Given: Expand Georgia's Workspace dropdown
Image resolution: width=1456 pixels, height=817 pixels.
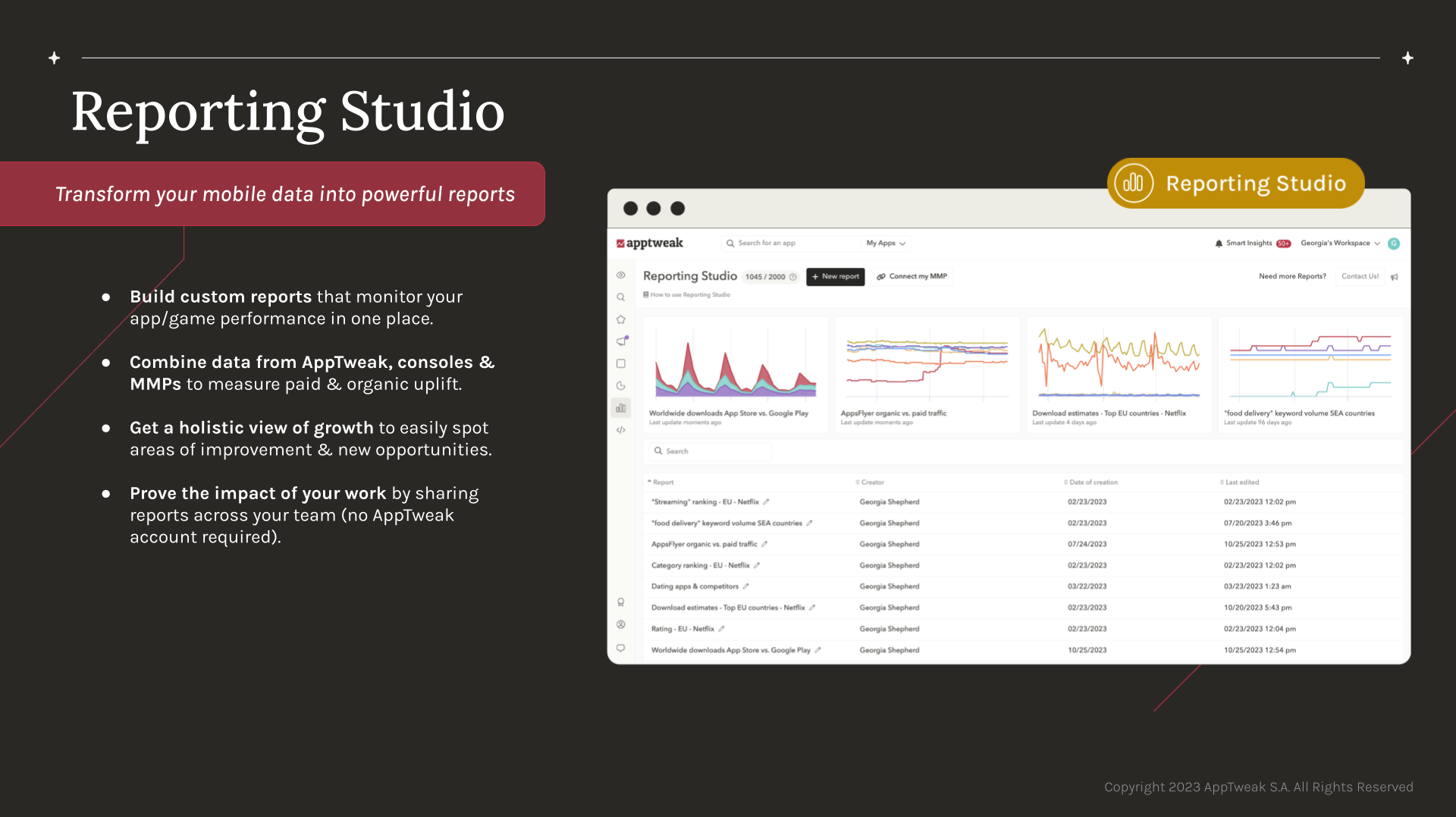Looking at the screenshot, I should (1340, 244).
